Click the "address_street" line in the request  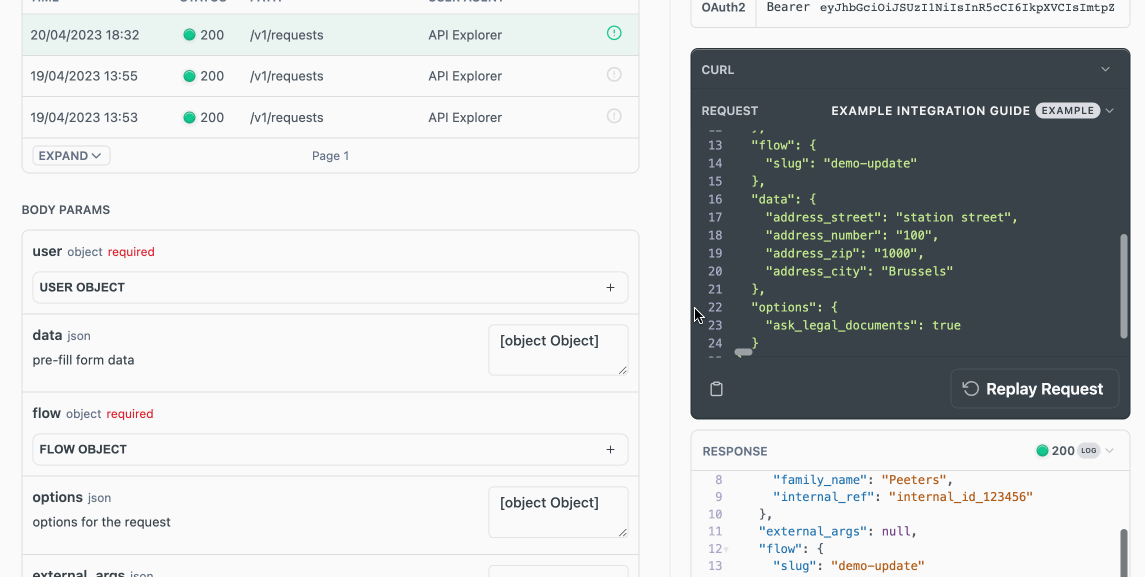891,217
